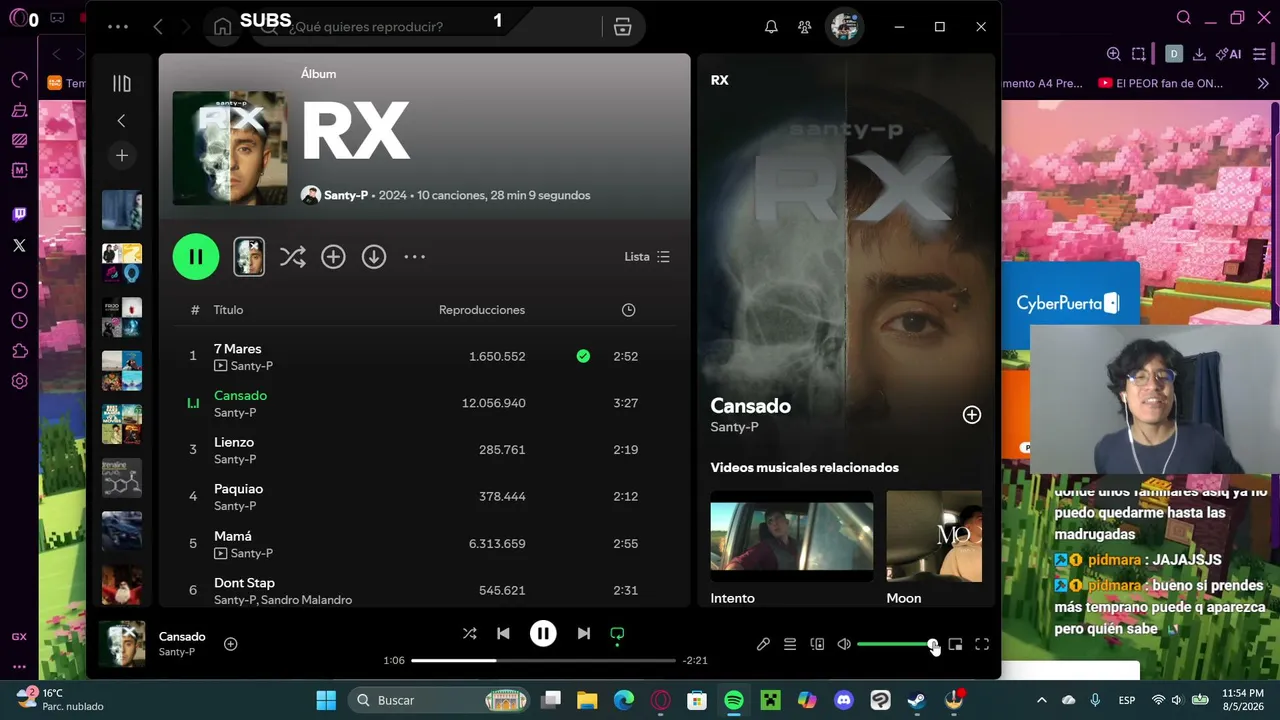Open the 'Intento' music video thumbnail
Image resolution: width=1280 pixels, height=720 pixels.
point(792,536)
